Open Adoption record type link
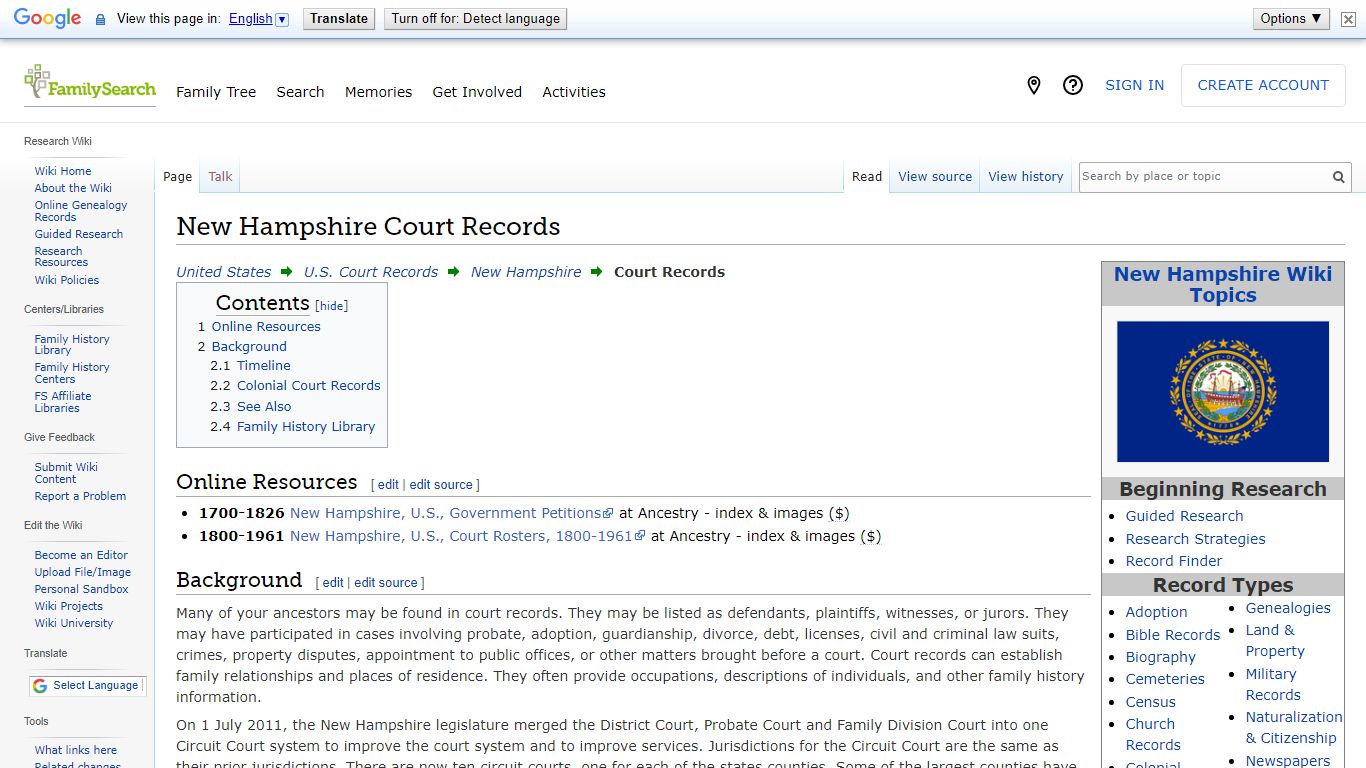 click(x=1156, y=612)
